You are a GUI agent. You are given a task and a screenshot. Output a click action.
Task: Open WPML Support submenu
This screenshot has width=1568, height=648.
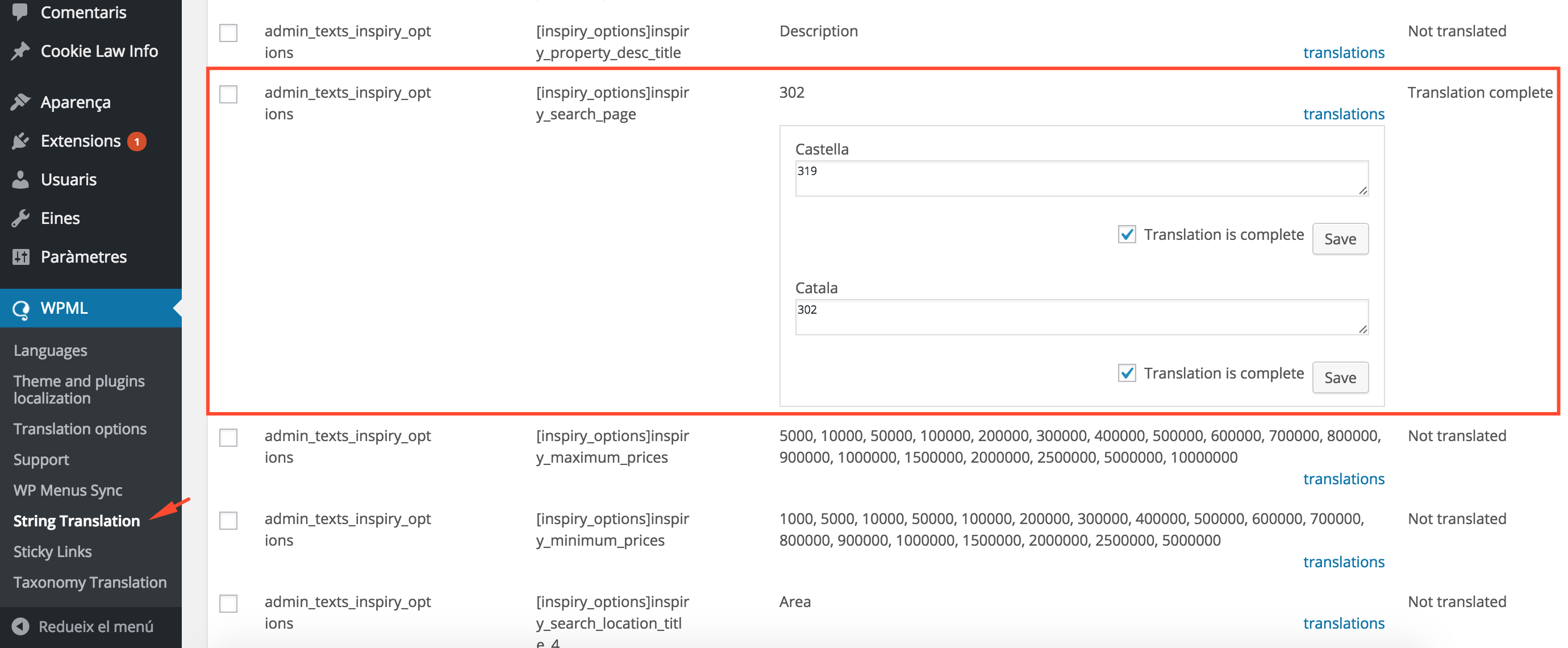click(41, 459)
